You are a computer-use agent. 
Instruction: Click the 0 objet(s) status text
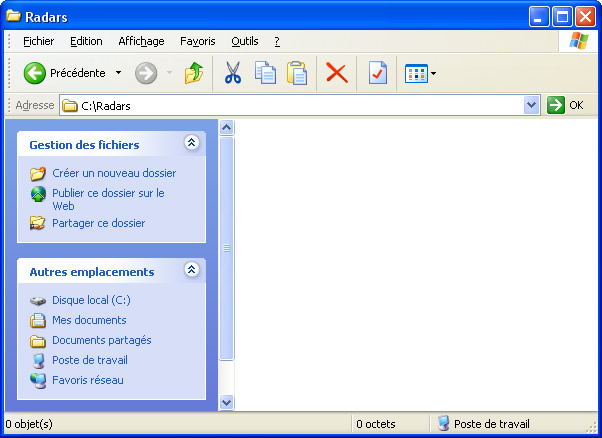pos(29,424)
